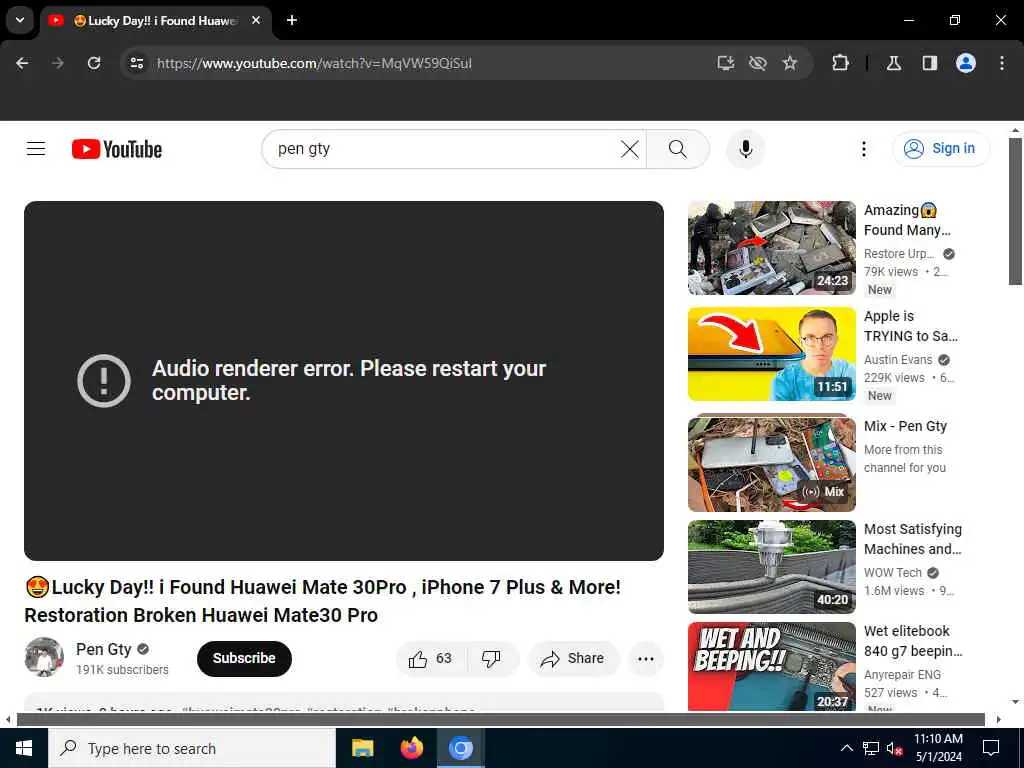Open network icon in system tray
Viewport: 1024px width, 768px height.
tap(871, 748)
